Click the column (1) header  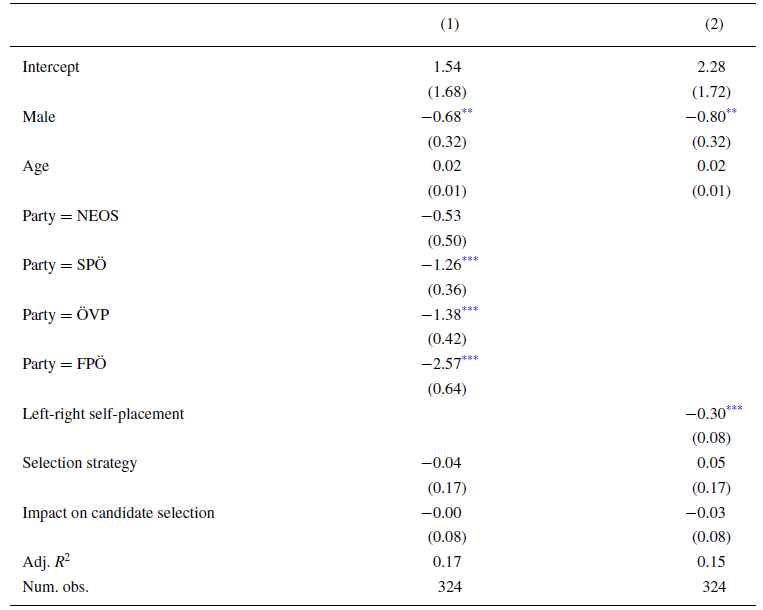(x=449, y=23)
